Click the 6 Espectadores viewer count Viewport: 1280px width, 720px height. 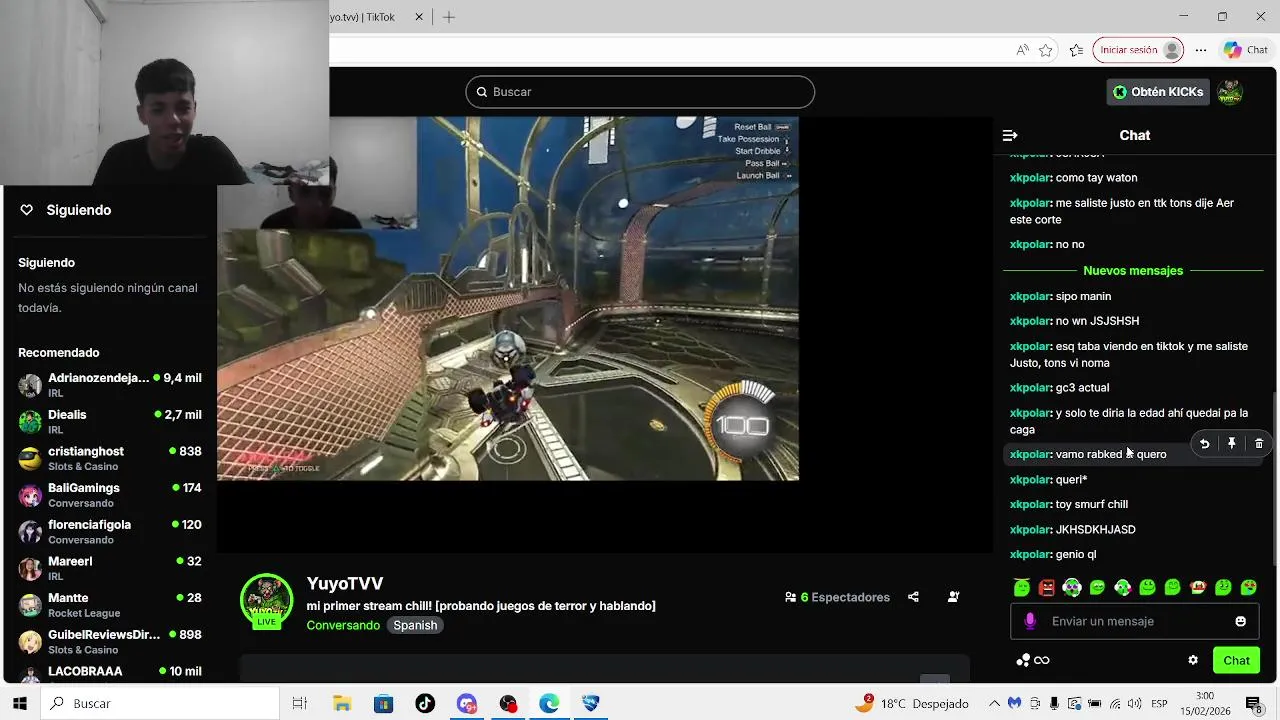click(x=837, y=597)
